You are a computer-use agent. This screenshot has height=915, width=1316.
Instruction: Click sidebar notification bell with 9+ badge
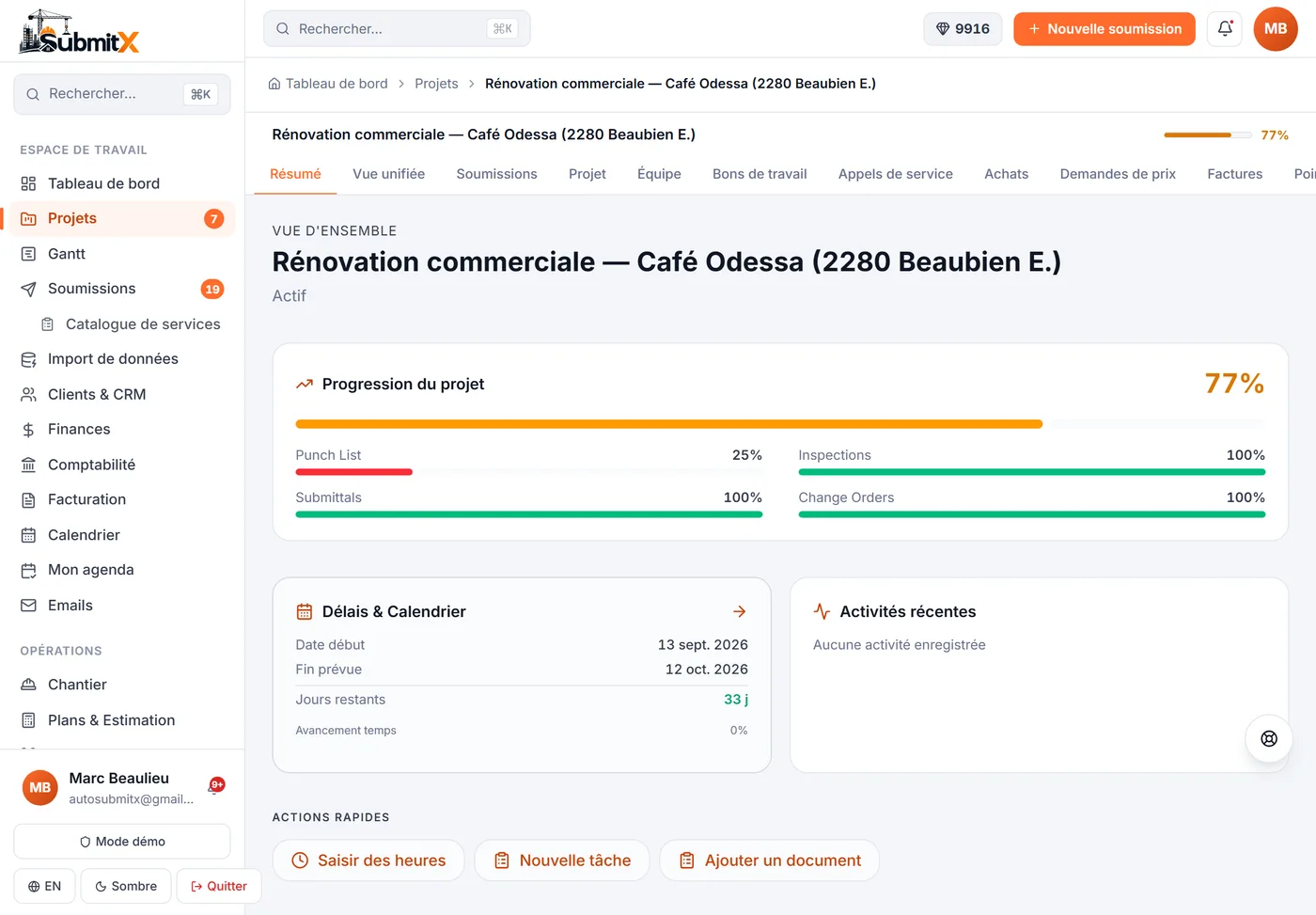point(215,787)
